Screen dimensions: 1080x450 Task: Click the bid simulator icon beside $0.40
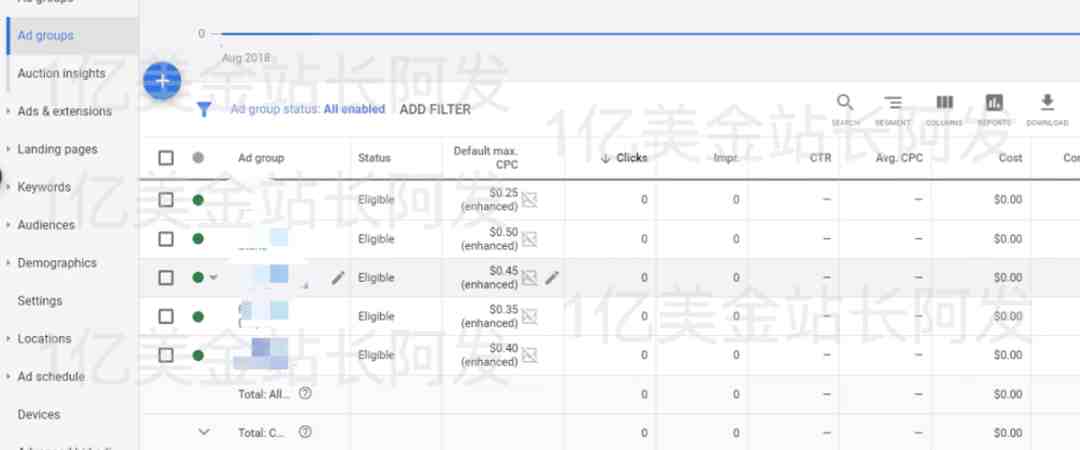pos(529,355)
